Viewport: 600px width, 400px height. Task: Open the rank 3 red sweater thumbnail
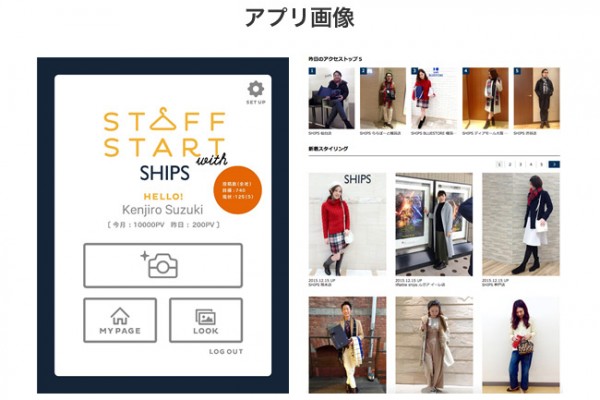click(x=434, y=98)
